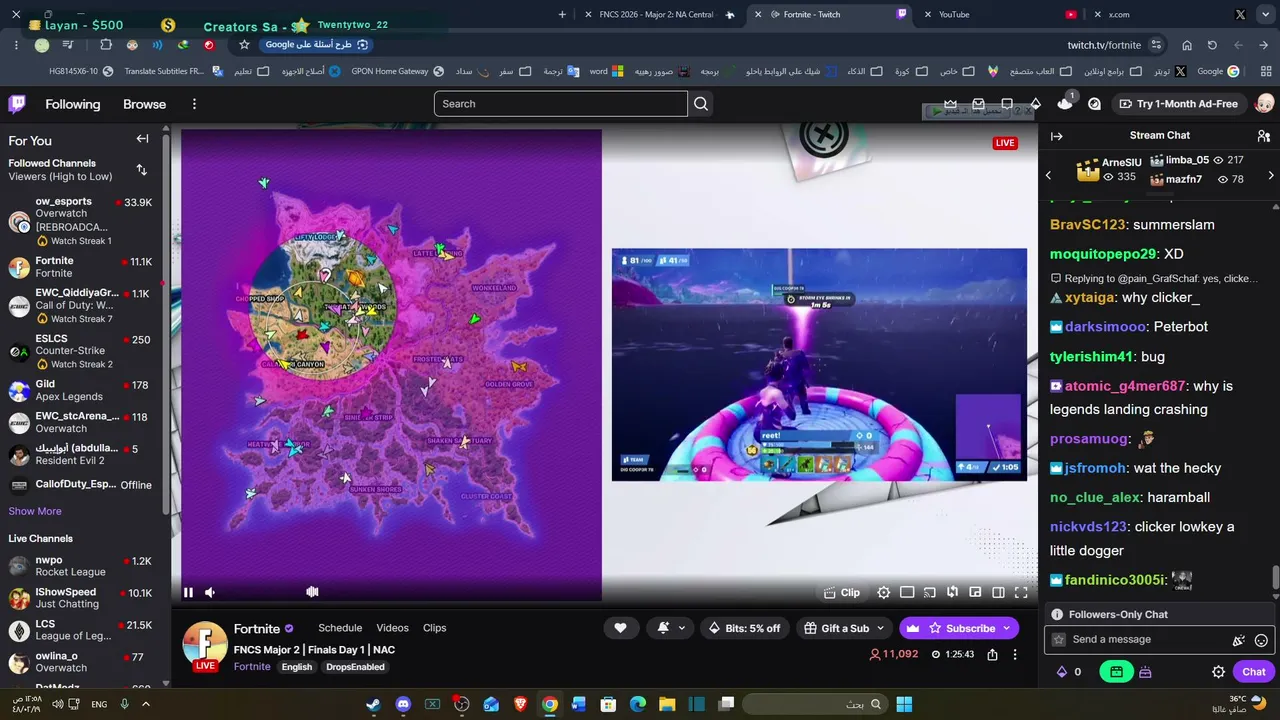Open File Explorer from the taskbar

pos(667,704)
